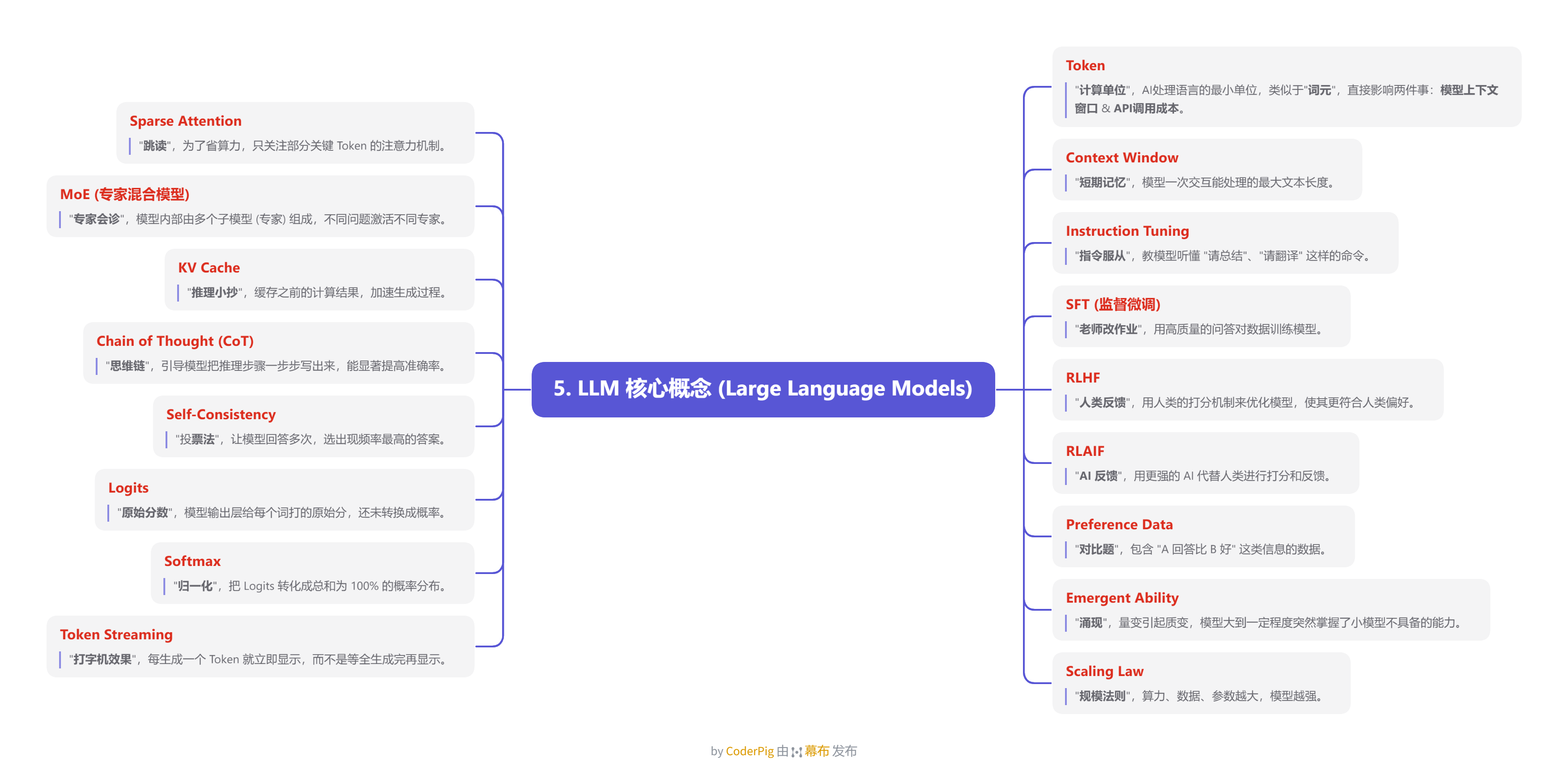The image size is (1568, 774).
Task: Click the Mubu logo icon in footer
Action: 796,752
